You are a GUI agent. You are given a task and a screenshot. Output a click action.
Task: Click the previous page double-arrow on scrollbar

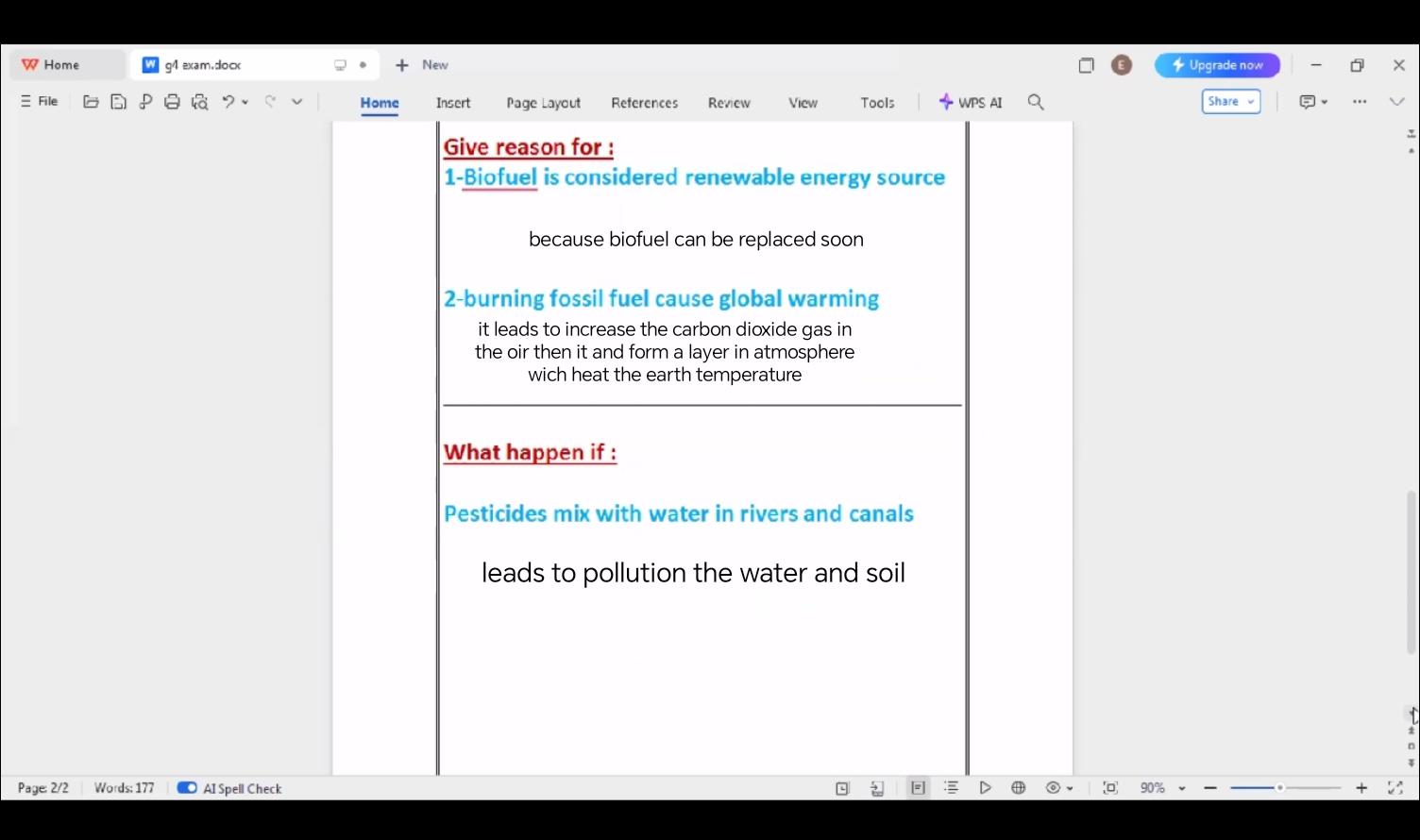tap(1412, 730)
